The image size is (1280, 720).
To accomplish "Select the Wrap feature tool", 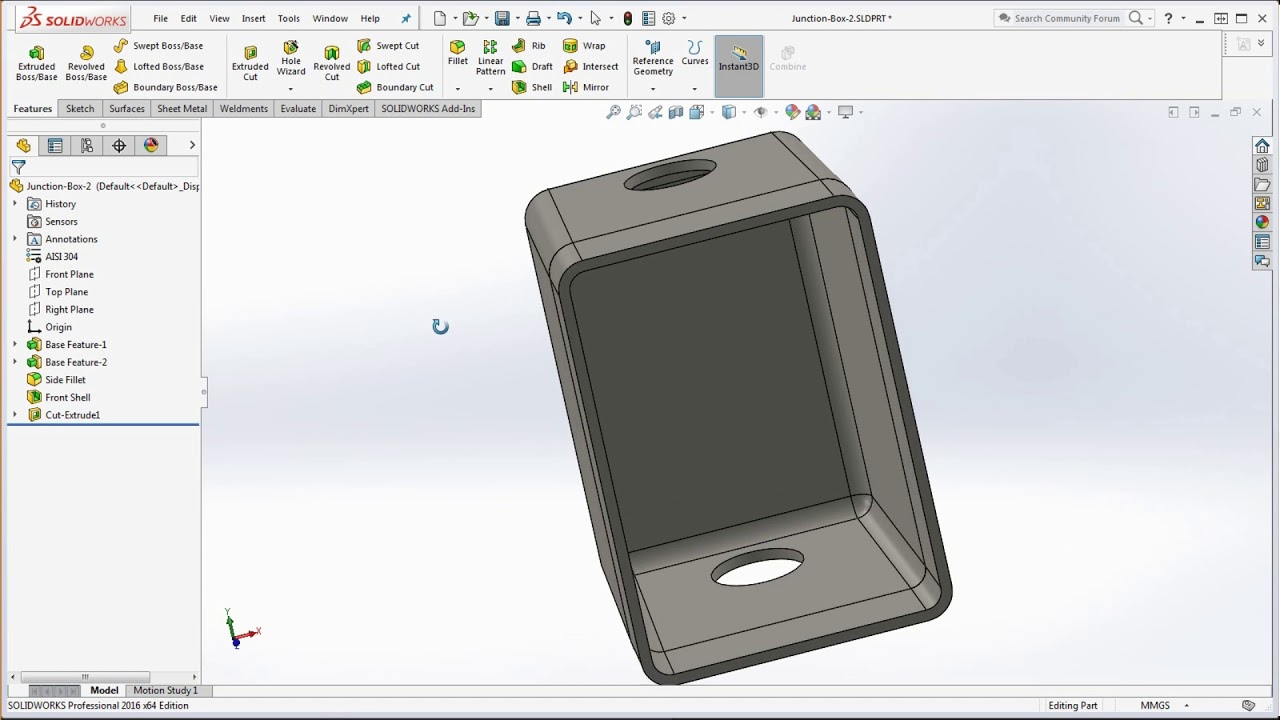I will tap(584, 45).
